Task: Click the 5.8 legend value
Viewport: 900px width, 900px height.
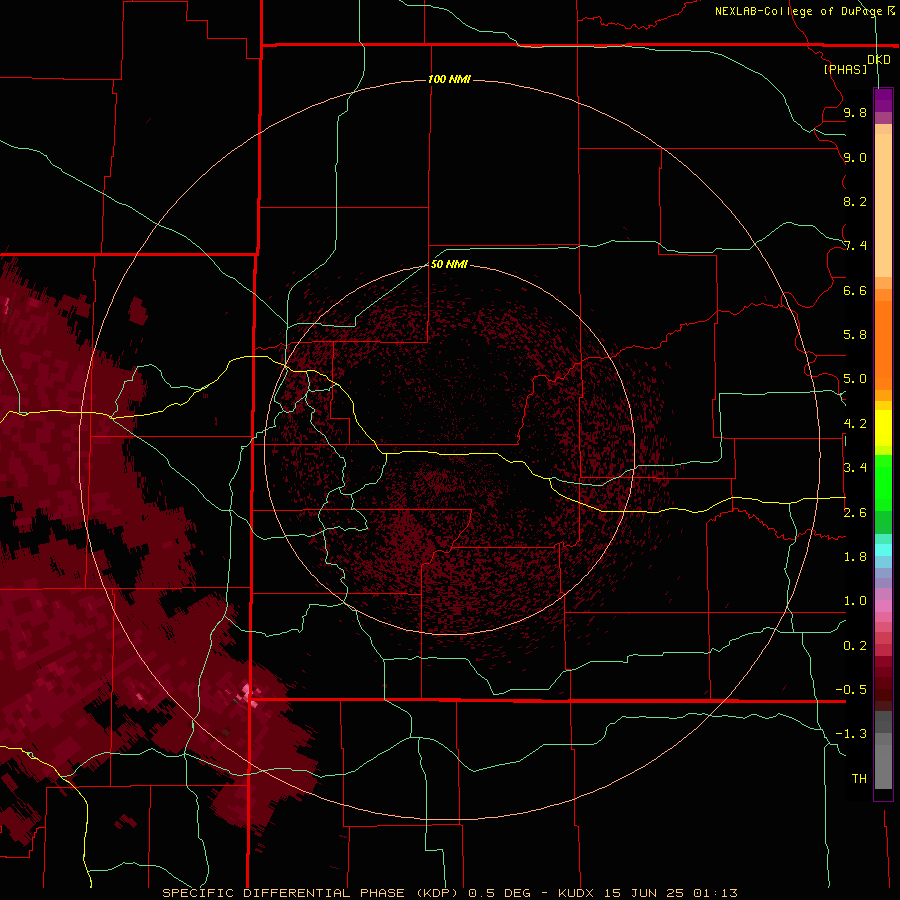Action: (x=855, y=335)
